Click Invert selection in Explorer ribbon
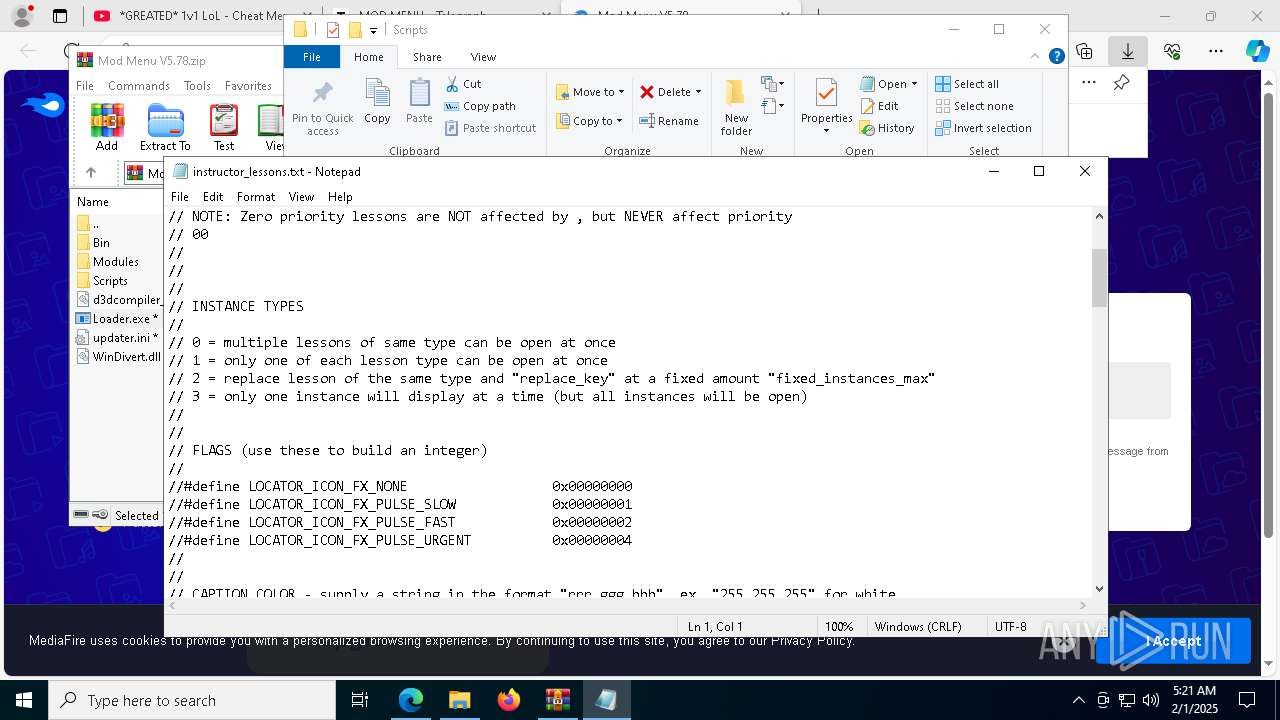This screenshot has width=1280, height=720. (x=983, y=128)
